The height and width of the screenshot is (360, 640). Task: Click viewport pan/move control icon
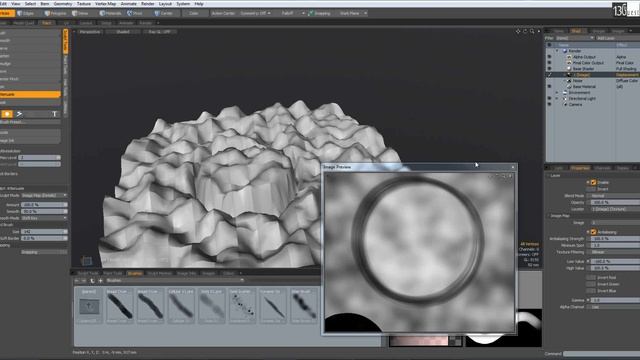[x=518, y=31]
